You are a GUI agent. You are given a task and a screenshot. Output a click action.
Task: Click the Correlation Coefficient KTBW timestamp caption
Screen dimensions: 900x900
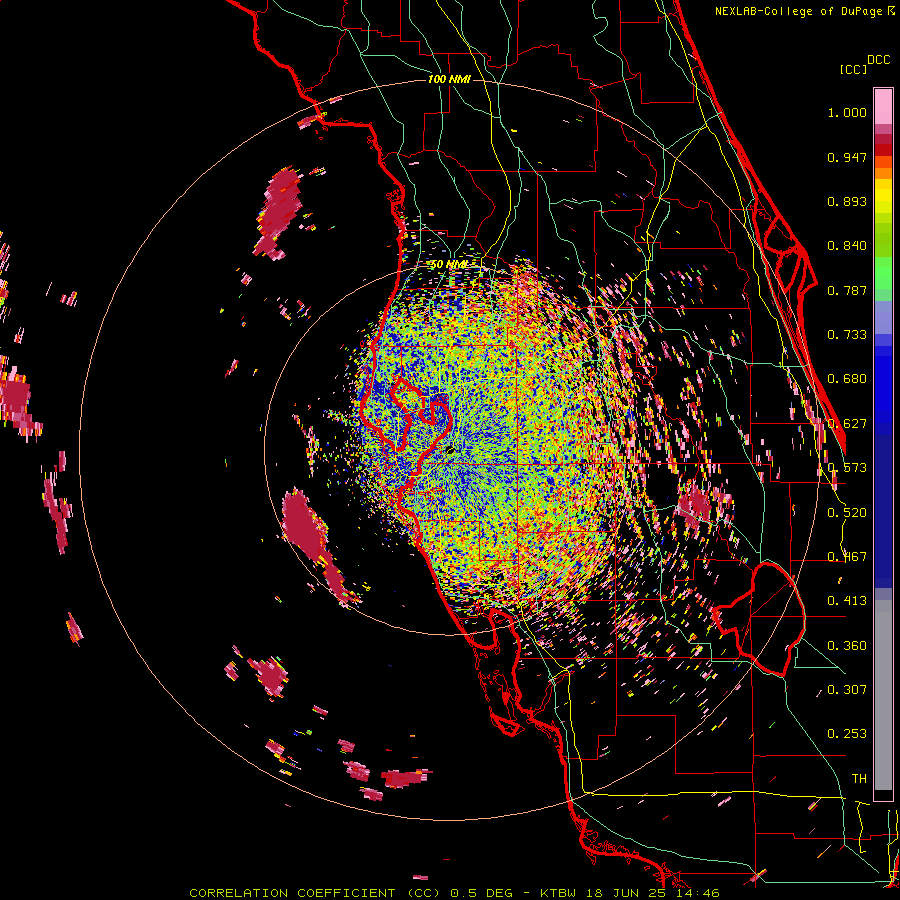click(x=454, y=893)
